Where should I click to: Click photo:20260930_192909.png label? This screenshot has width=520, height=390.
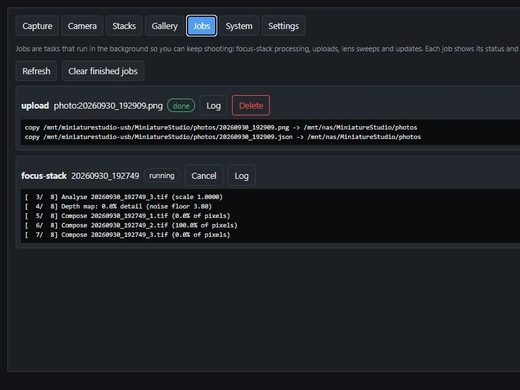[x=108, y=106]
